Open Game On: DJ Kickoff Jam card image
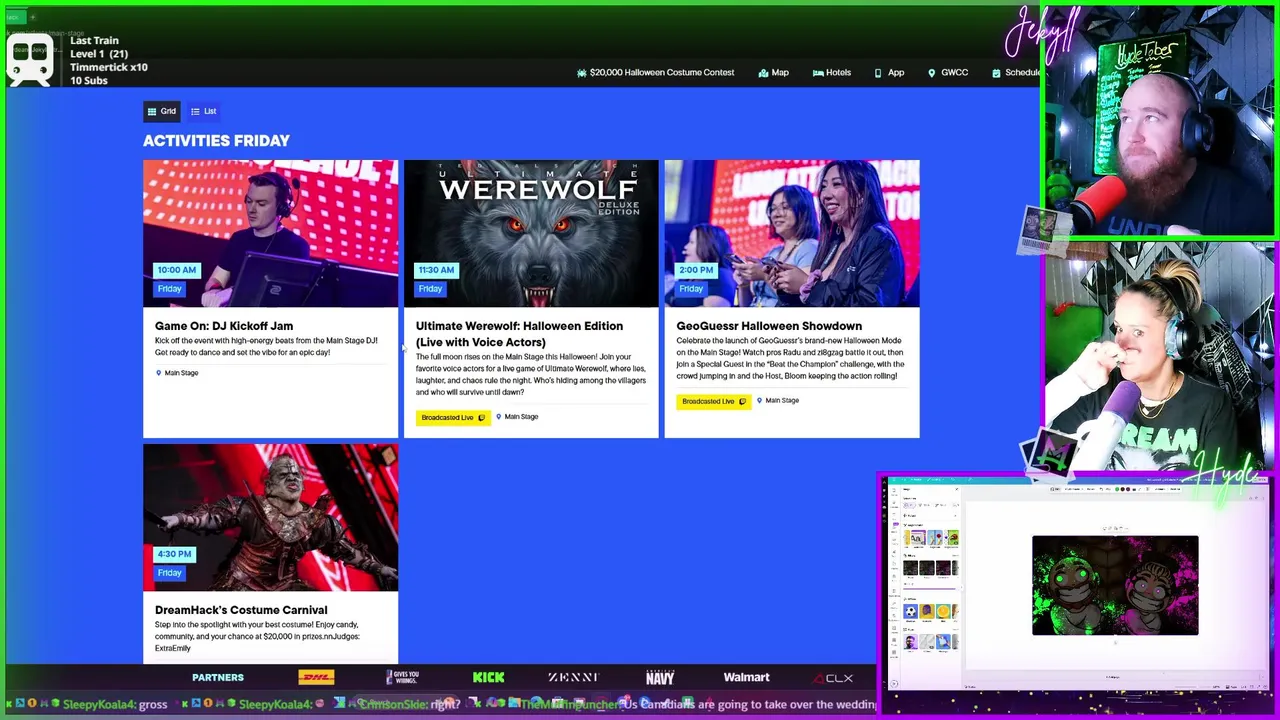1280x720 pixels. 270,233
